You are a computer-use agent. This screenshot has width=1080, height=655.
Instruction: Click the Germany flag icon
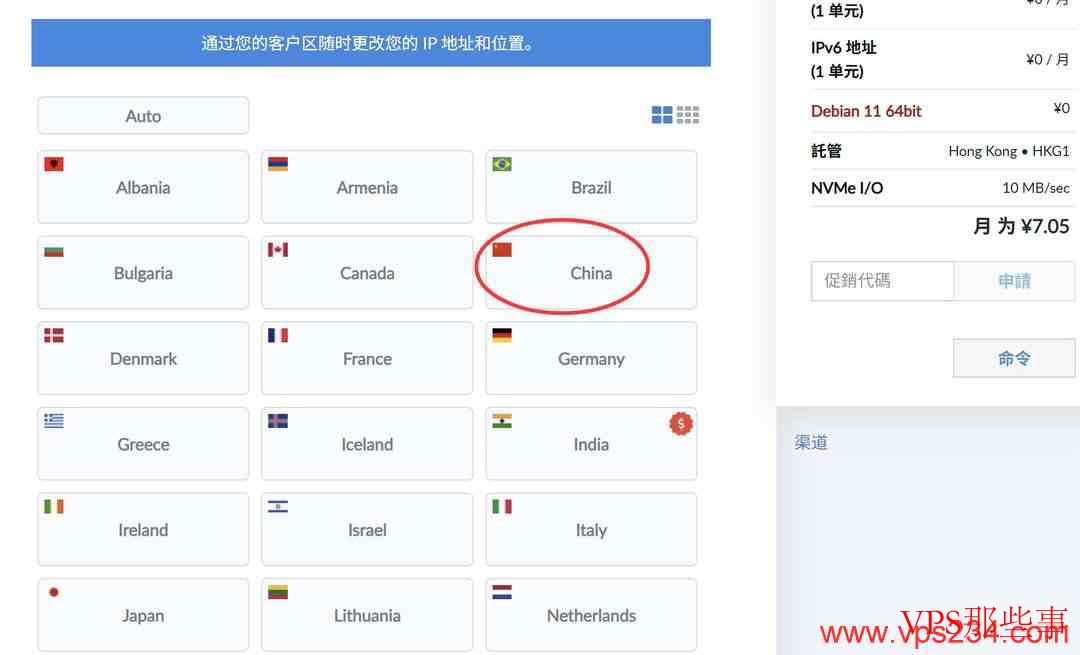[x=502, y=335]
